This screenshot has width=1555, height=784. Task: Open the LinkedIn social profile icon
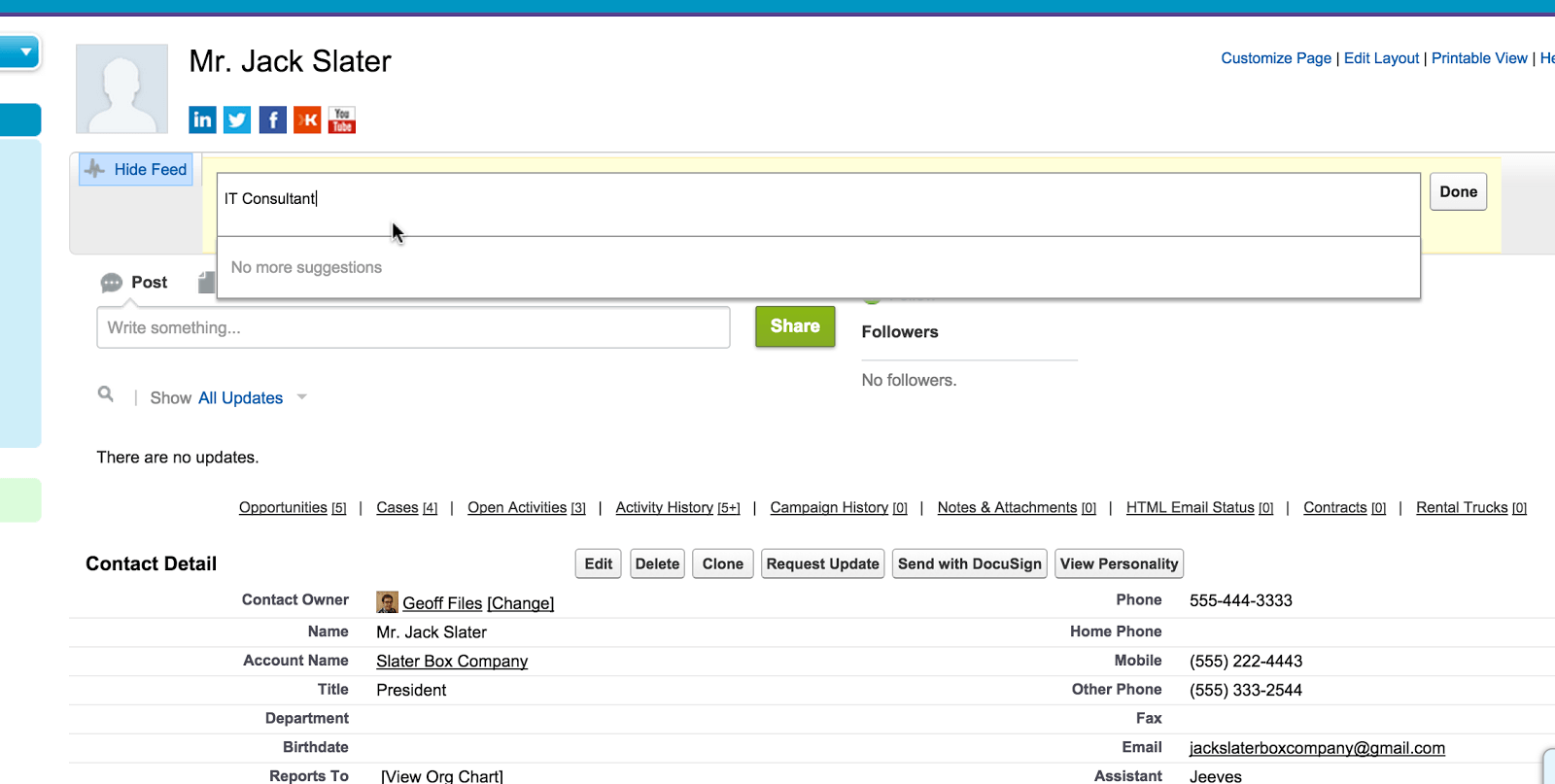202,119
